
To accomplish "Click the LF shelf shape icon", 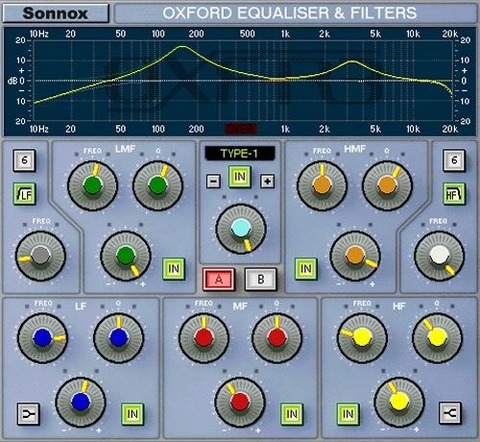I will pyautogui.click(x=28, y=414).
